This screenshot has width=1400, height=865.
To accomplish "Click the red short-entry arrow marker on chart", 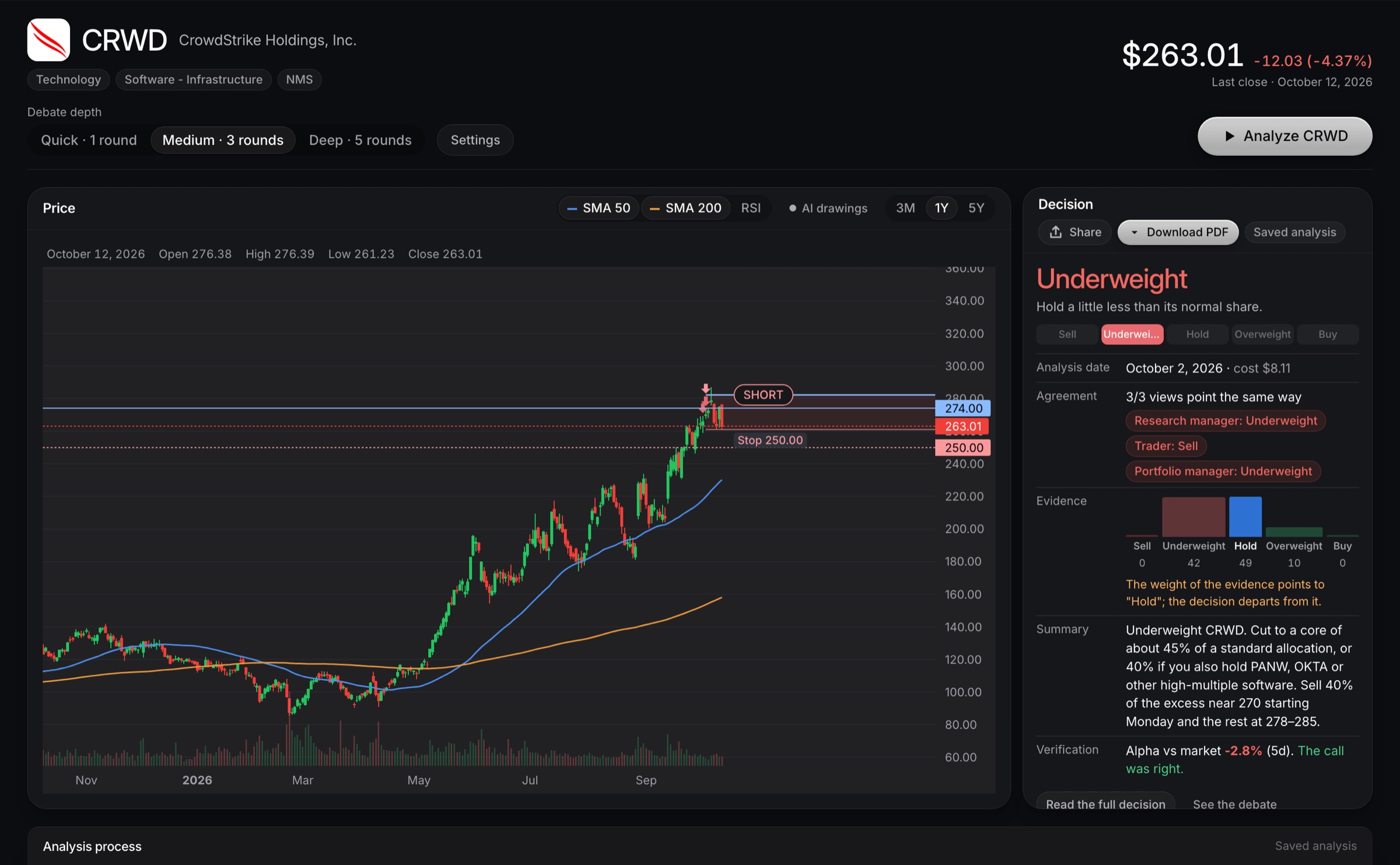I will coord(706,388).
